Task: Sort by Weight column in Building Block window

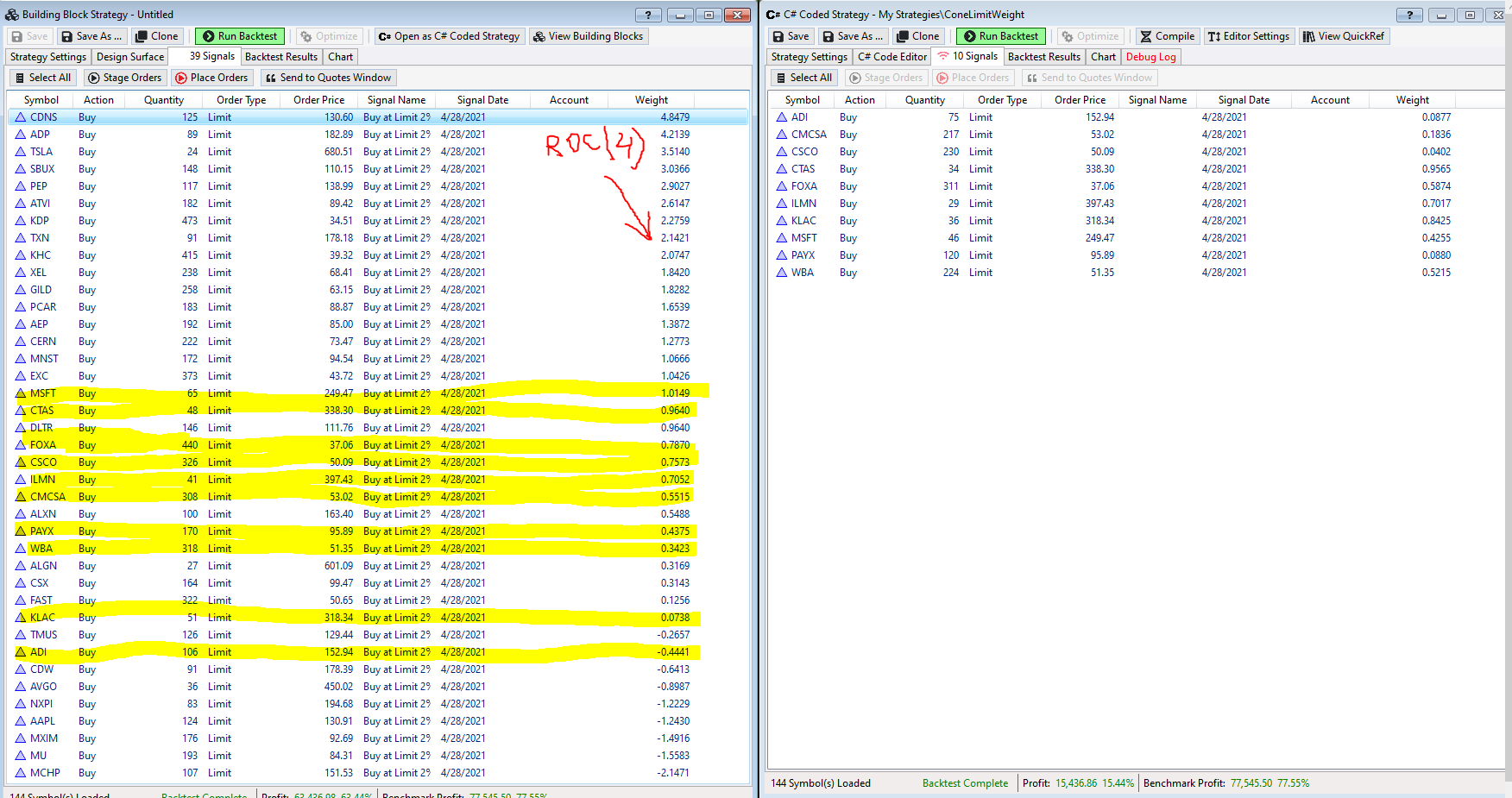Action: point(652,100)
